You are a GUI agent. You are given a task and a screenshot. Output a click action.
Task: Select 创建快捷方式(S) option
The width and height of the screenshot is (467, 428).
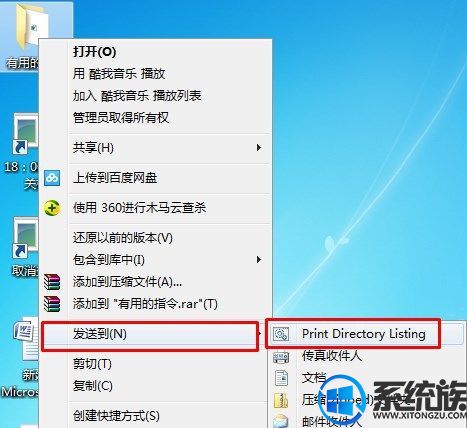tap(116, 415)
